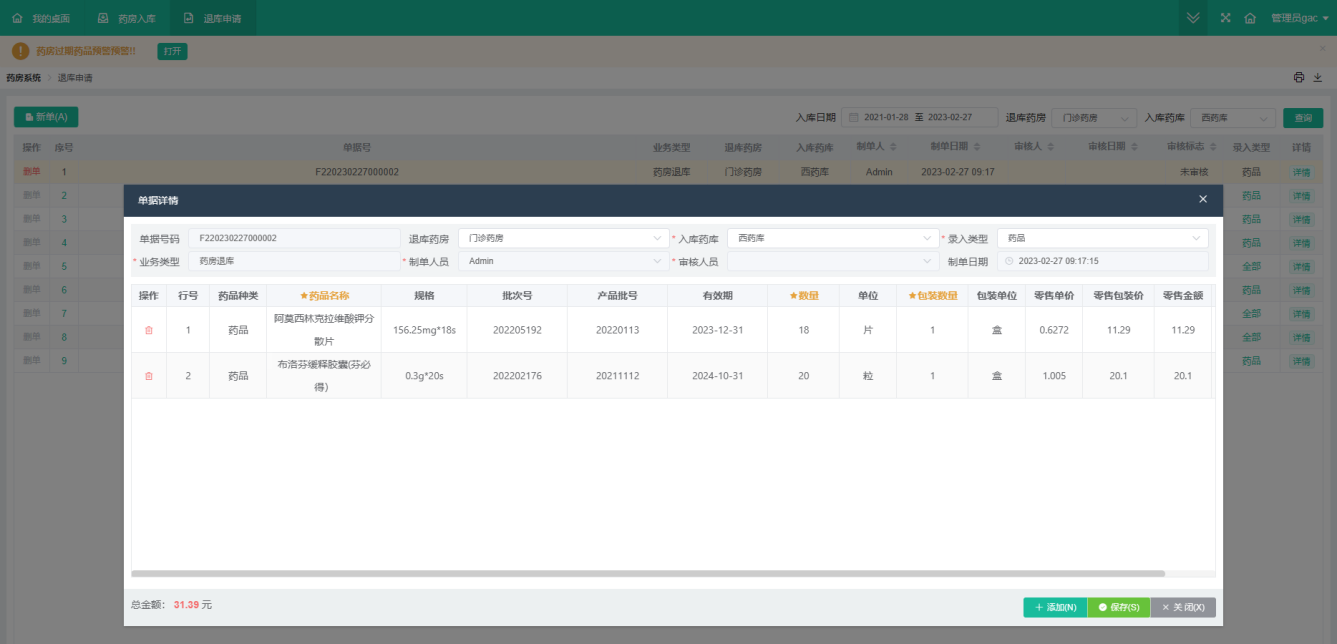Image resolution: width=1337 pixels, height=644 pixels.
Task: Open the empty 审核人员 dropdown
Action: tap(833, 261)
